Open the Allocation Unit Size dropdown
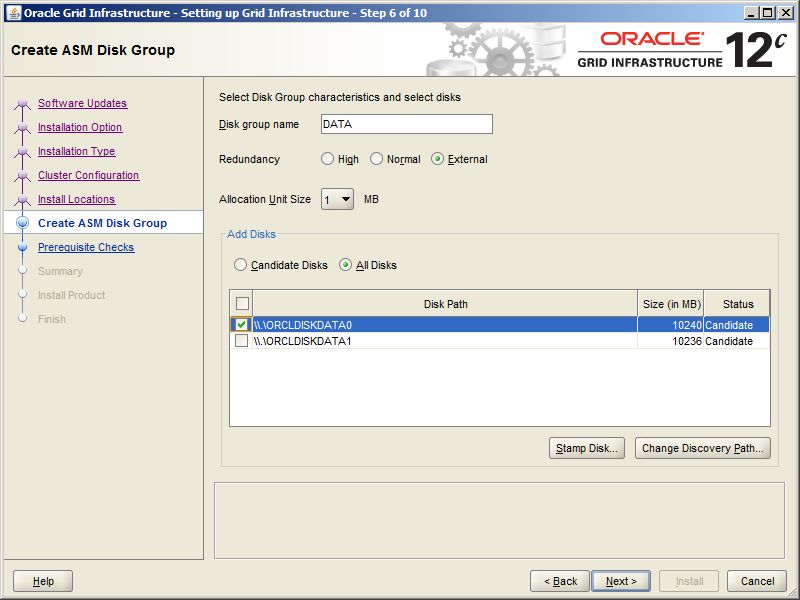Viewport: 800px width, 600px height. click(337, 199)
